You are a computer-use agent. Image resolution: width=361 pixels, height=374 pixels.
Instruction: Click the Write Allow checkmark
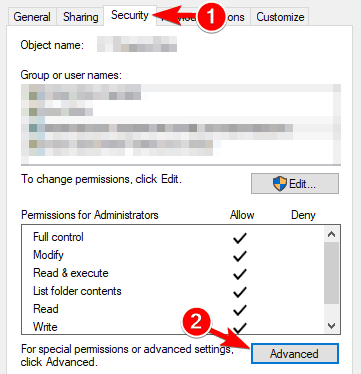pos(240,327)
